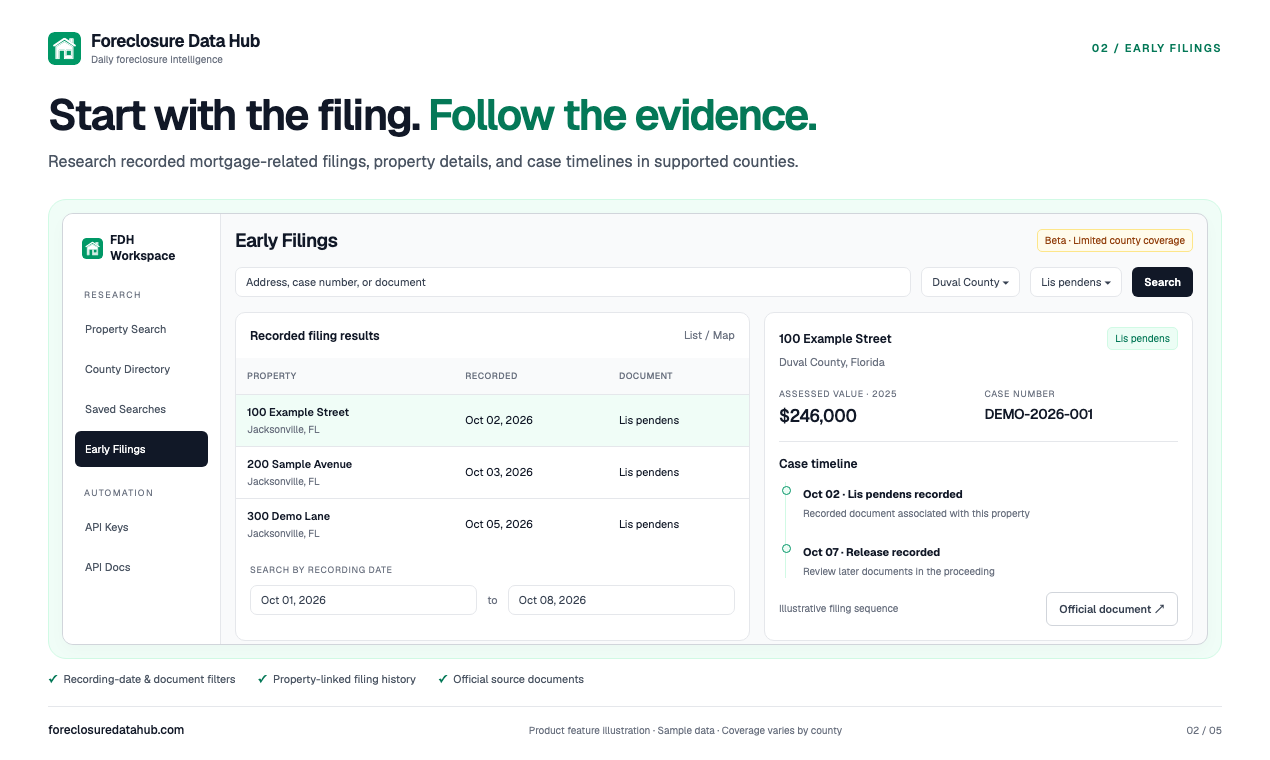Click the Oct 07 Release recorded marker
This screenshot has height=760, width=1270.
(x=786, y=549)
